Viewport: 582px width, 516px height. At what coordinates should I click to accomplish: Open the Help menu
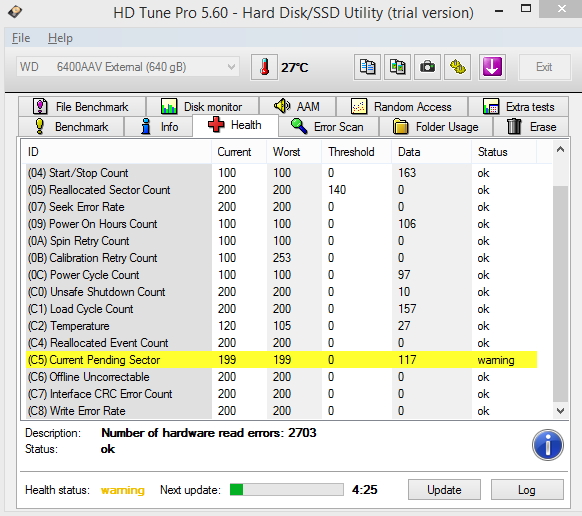click(x=60, y=38)
